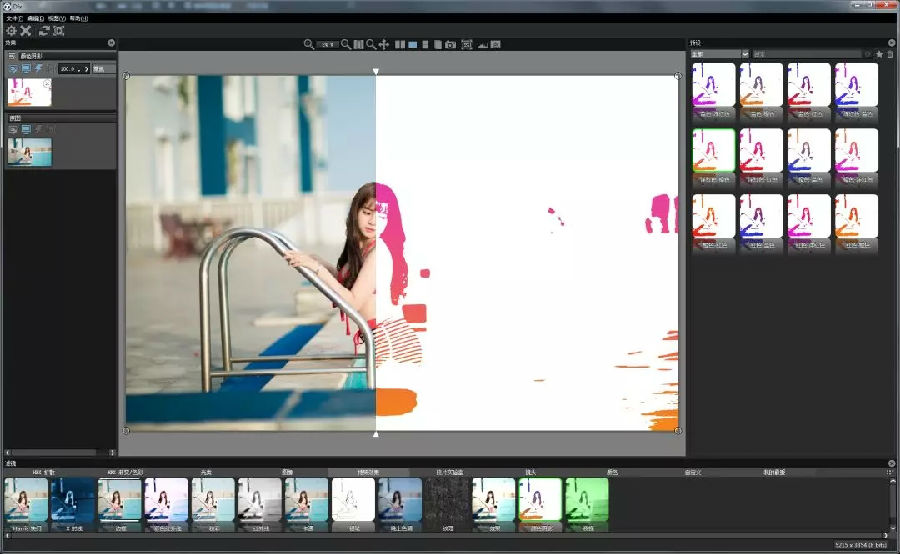900x554 pixels.
Task: Click the grayscale filter thumbnail in bottom strip
Action: point(260,500)
